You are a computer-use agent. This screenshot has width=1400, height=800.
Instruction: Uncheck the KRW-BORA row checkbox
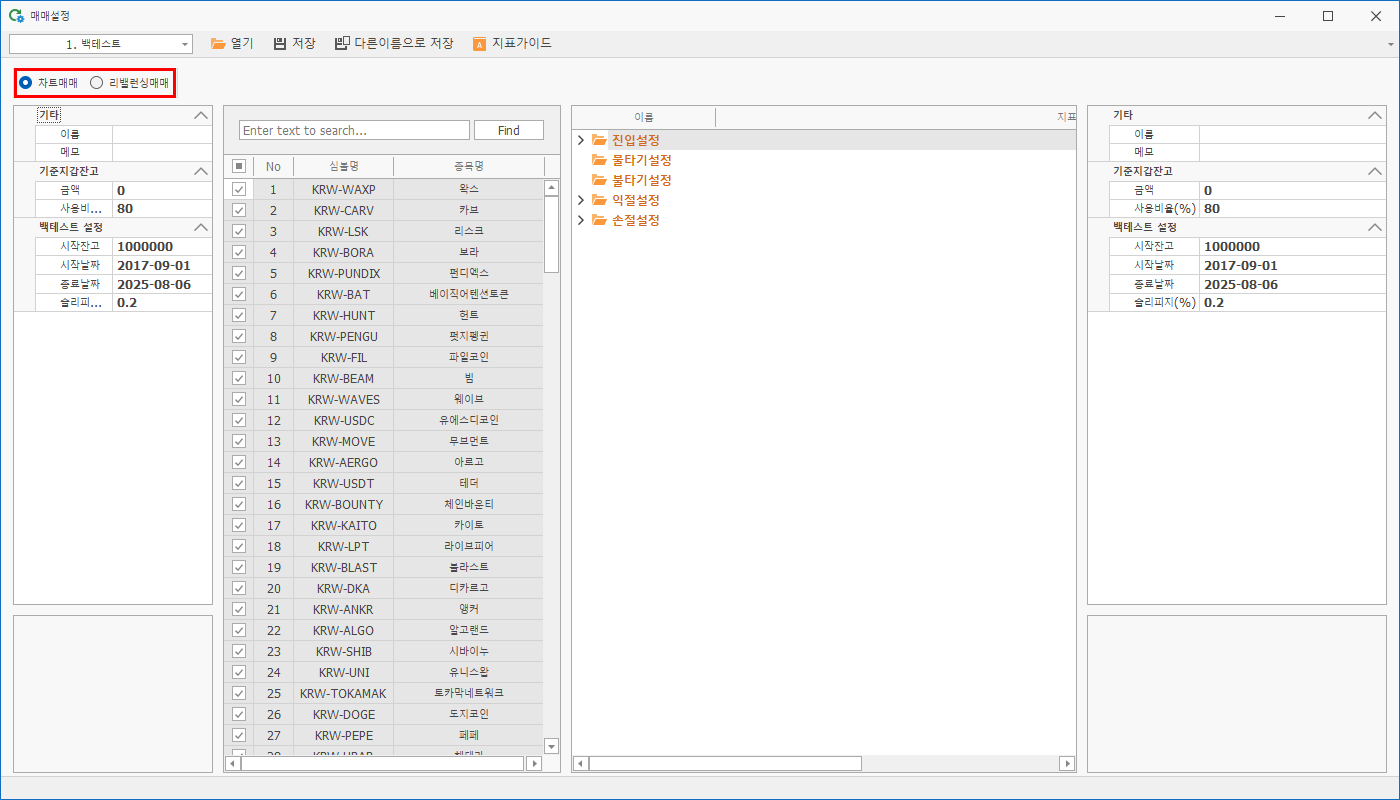click(238, 252)
